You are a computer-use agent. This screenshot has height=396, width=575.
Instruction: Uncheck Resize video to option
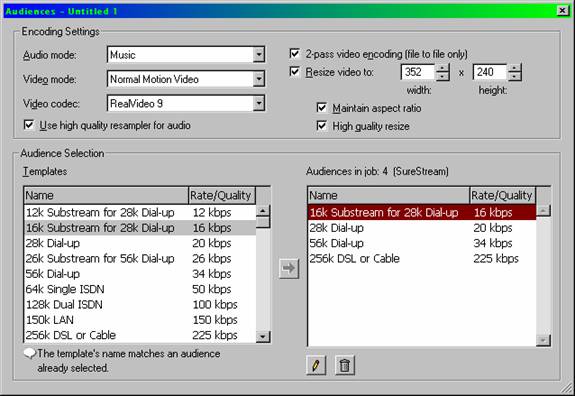294,72
